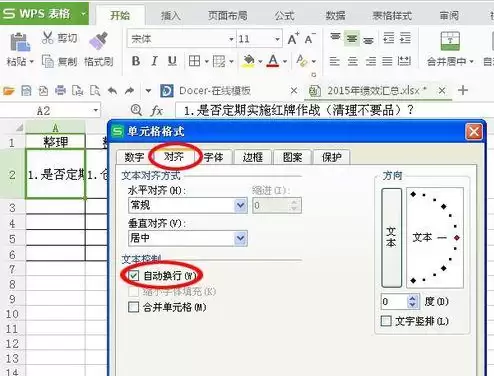494x376 pixels.
Task: Click the save icon in quick toolbar
Action: point(26,91)
